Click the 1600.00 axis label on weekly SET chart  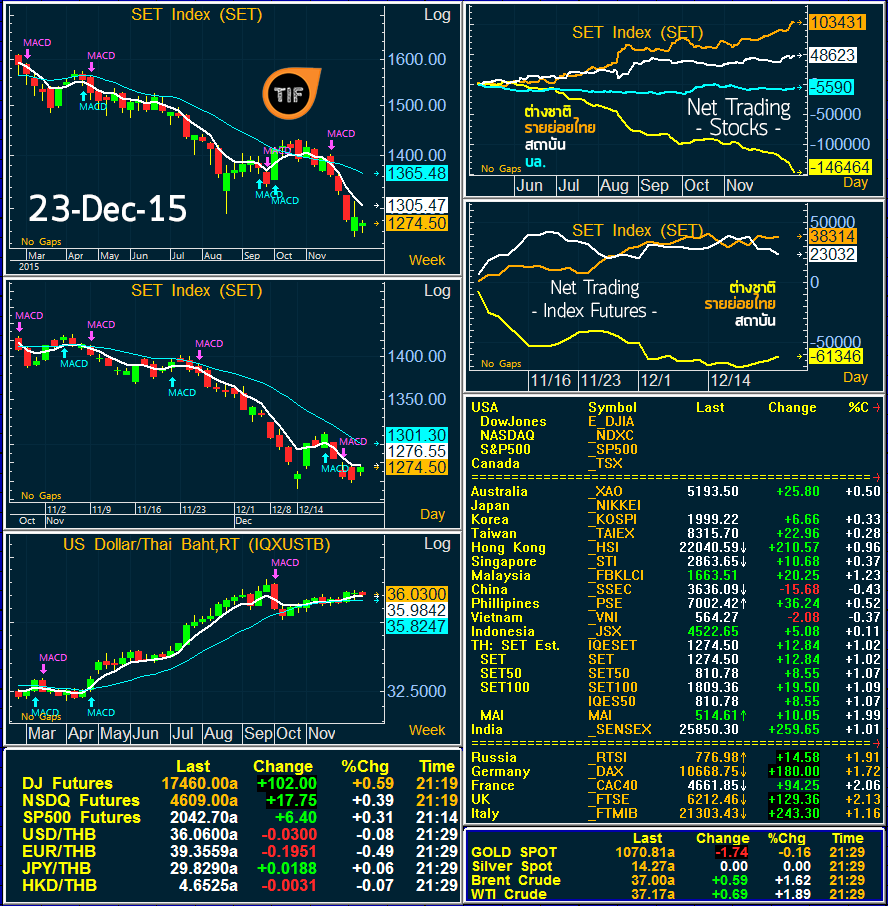417,59
